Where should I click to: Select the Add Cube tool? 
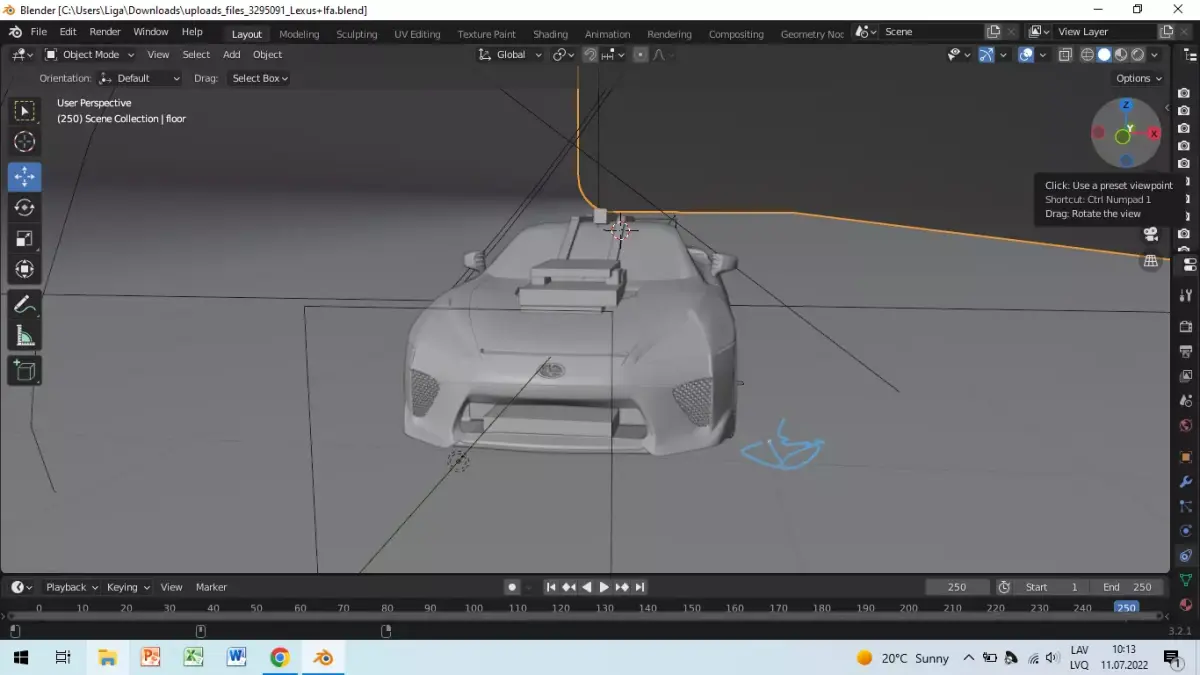(x=25, y=370)
